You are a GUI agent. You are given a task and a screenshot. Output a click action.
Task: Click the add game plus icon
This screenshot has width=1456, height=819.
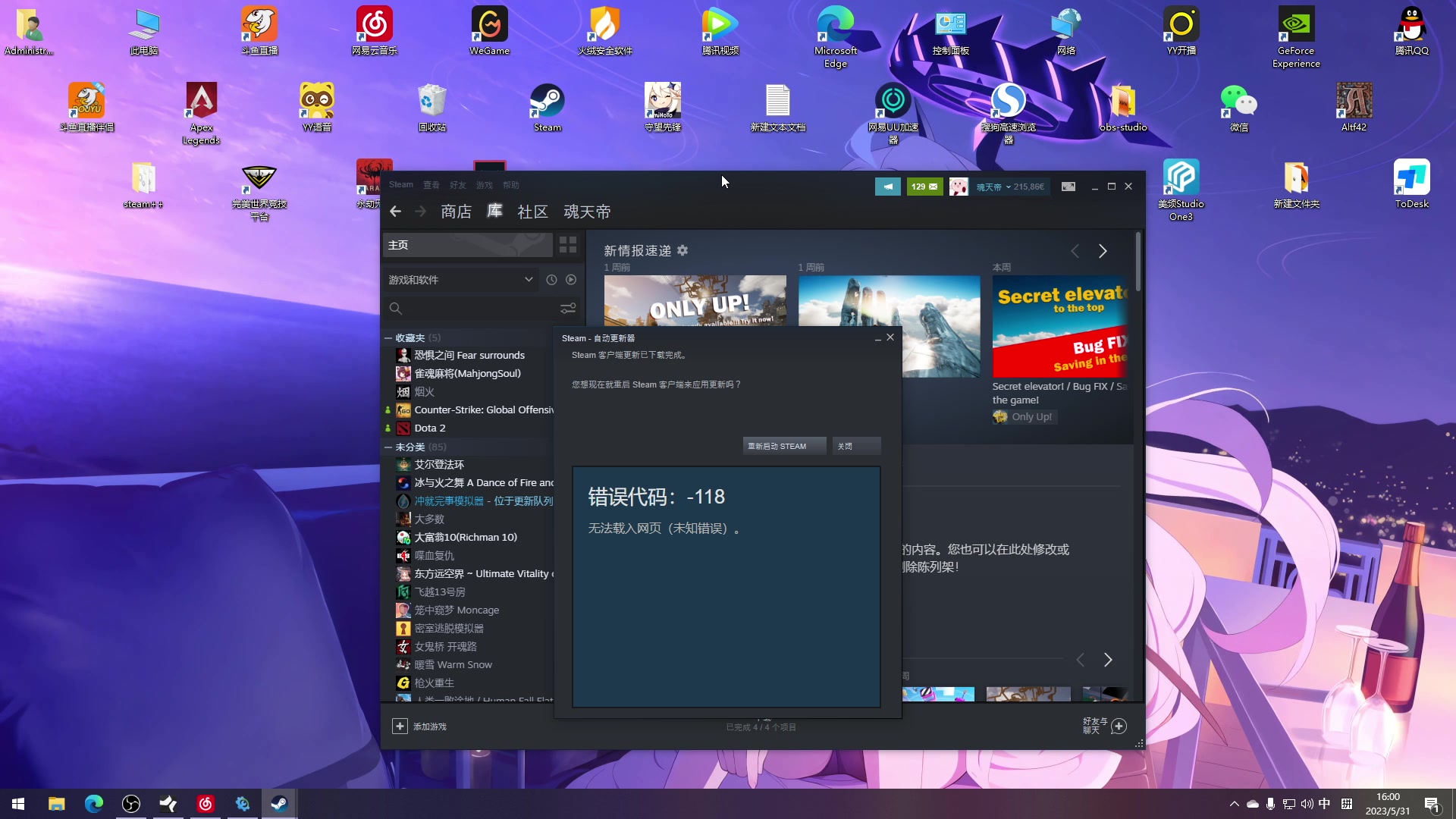point(400,726)
